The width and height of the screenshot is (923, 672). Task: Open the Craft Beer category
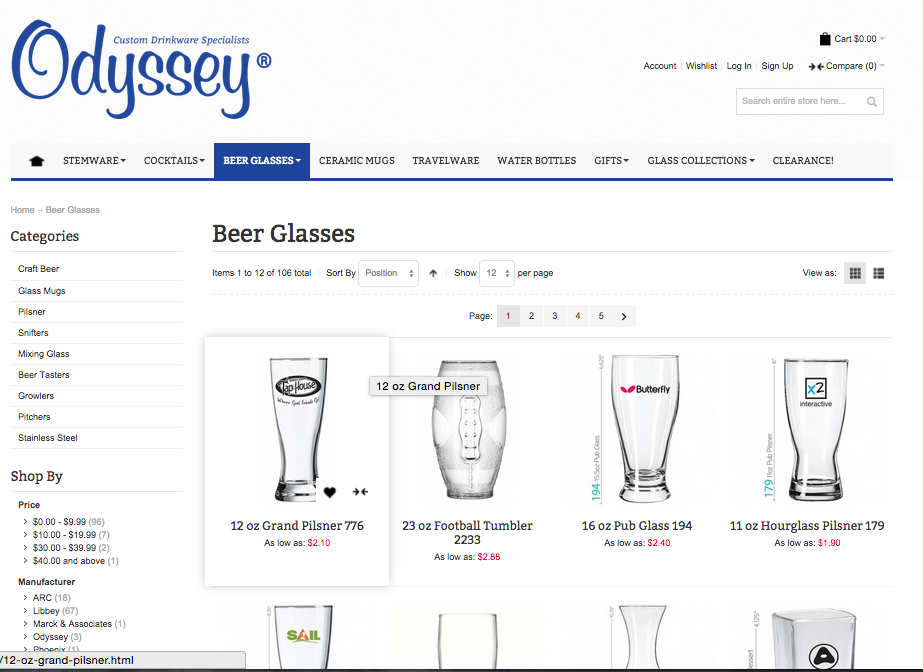38,269
